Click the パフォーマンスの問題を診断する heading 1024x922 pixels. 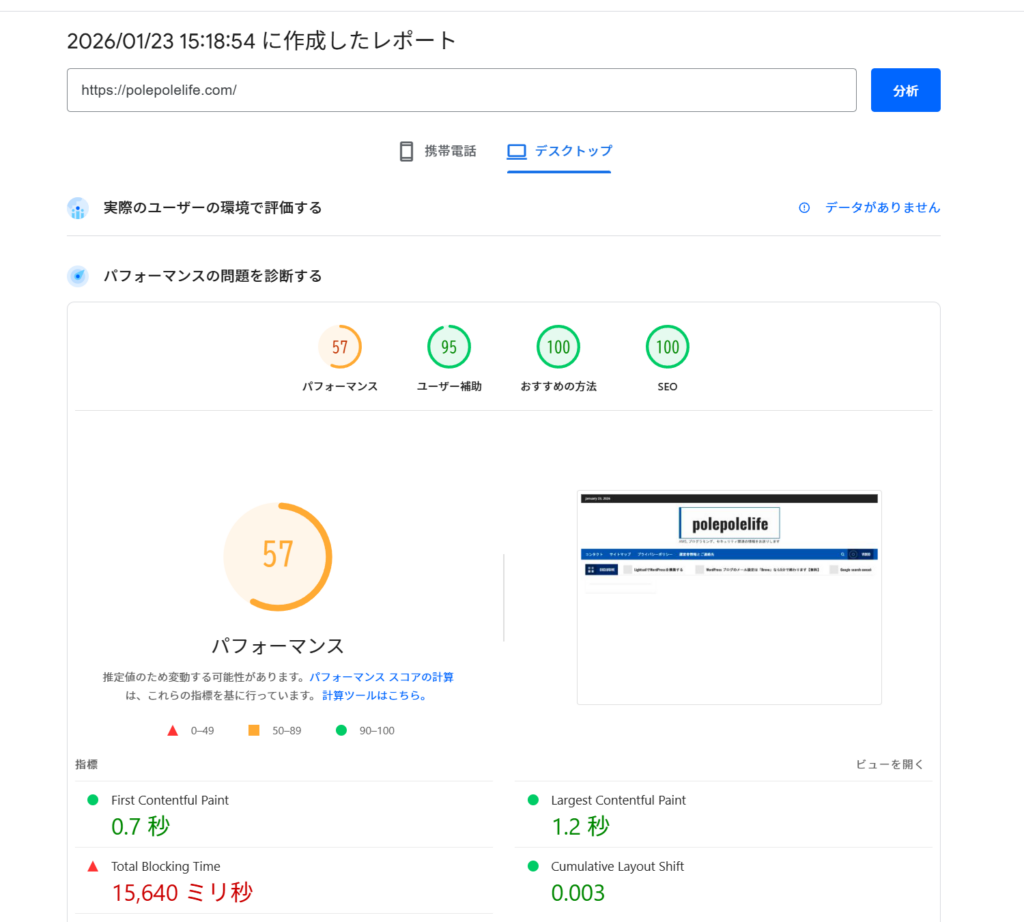coord(213,276)
